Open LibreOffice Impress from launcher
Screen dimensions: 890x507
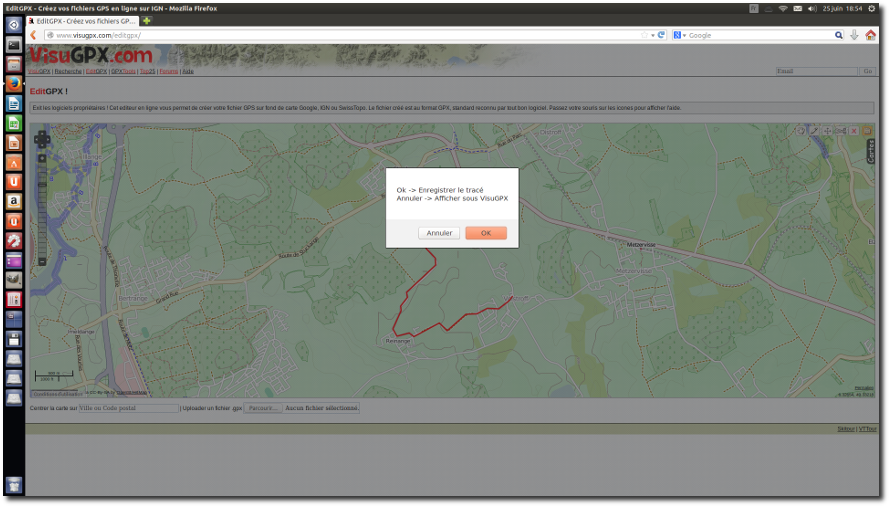[x=14, y=143]
